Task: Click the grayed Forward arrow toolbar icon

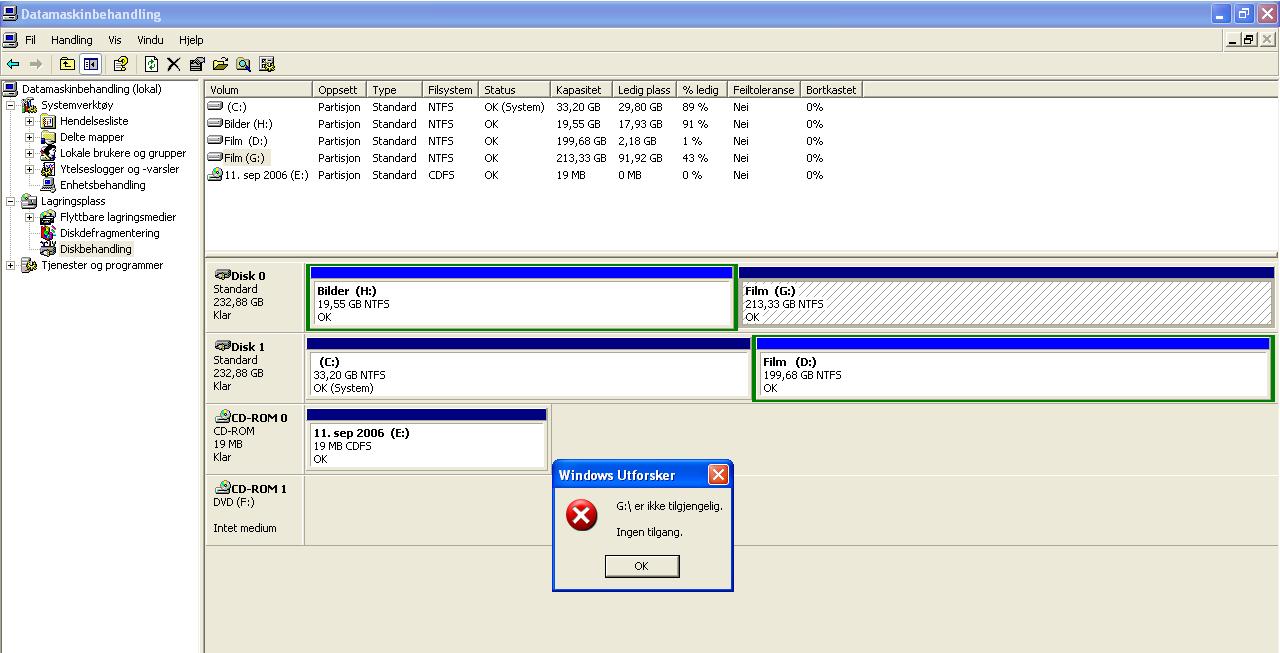Action: pyautogui.click(x=36, y=64)
